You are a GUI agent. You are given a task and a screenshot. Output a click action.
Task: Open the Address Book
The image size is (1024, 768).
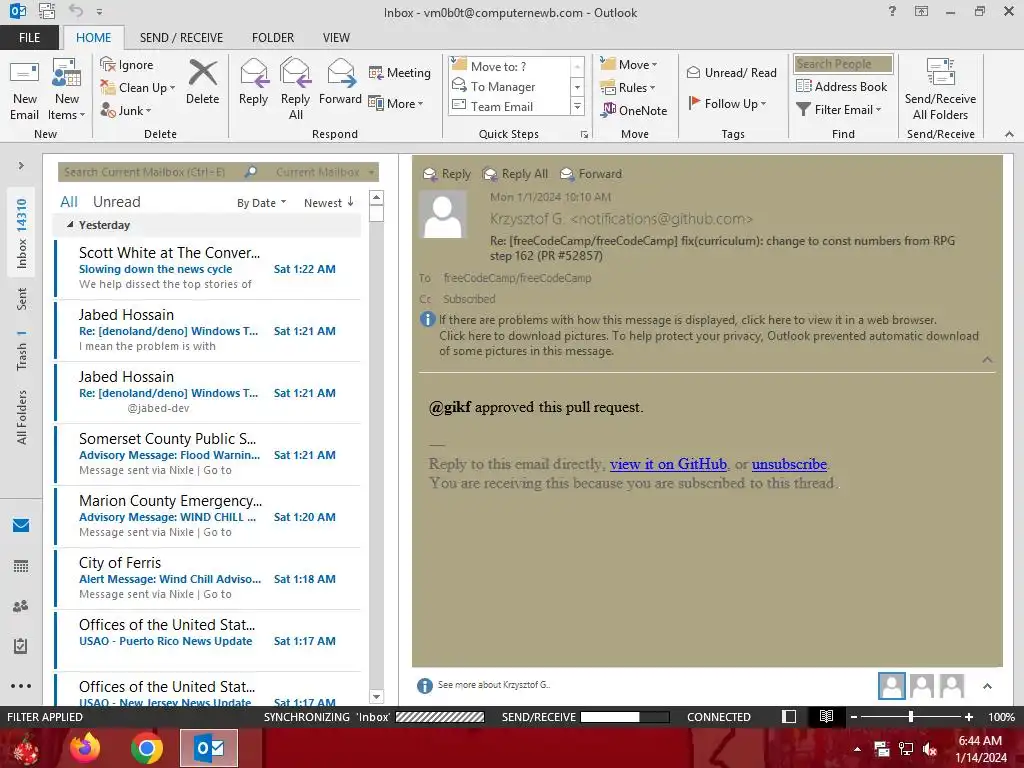point(841,86)
